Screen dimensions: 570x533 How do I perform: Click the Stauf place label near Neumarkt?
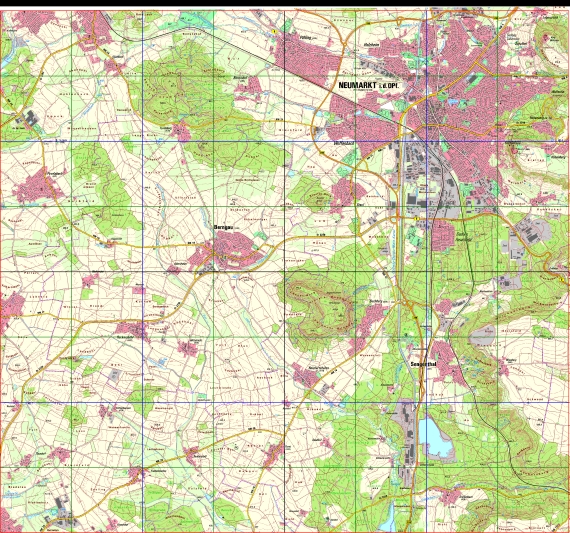pos(361,205)
